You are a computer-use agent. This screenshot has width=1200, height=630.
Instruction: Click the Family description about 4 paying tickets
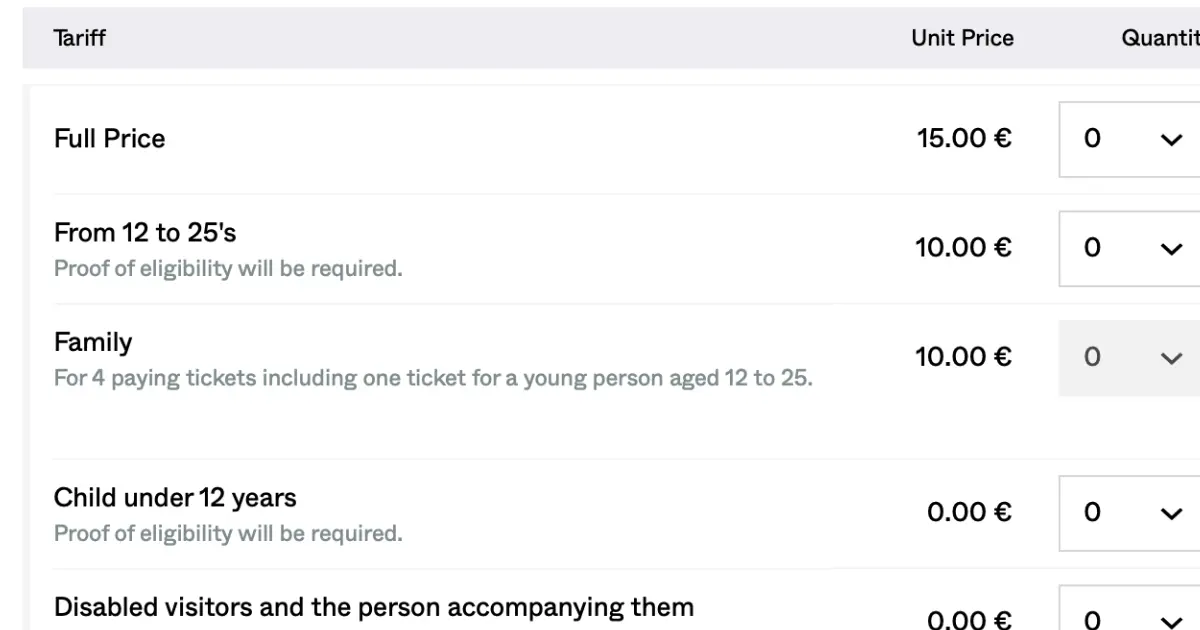coord(433,378)
